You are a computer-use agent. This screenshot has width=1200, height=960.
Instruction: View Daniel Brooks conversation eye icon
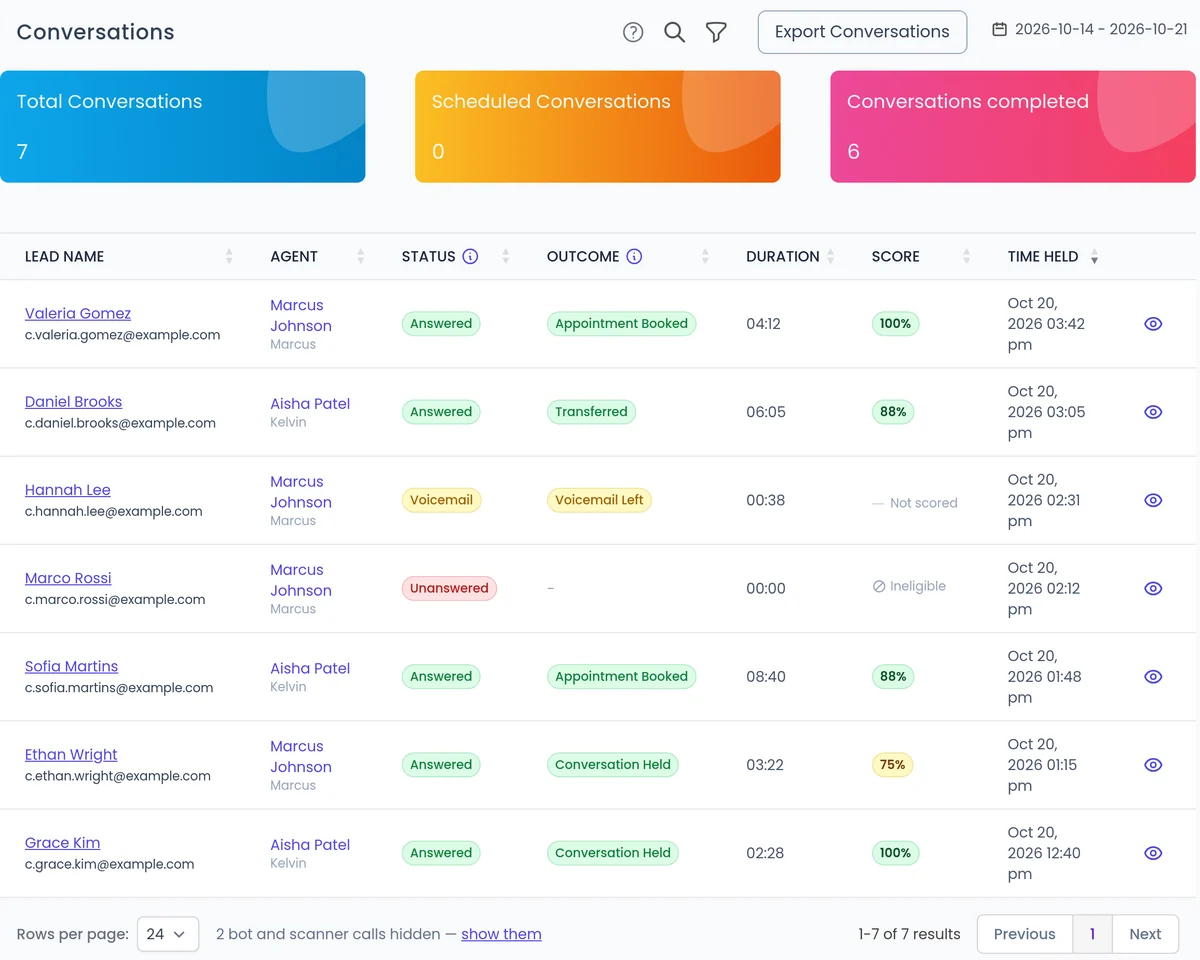click(x=1153, y=412)
